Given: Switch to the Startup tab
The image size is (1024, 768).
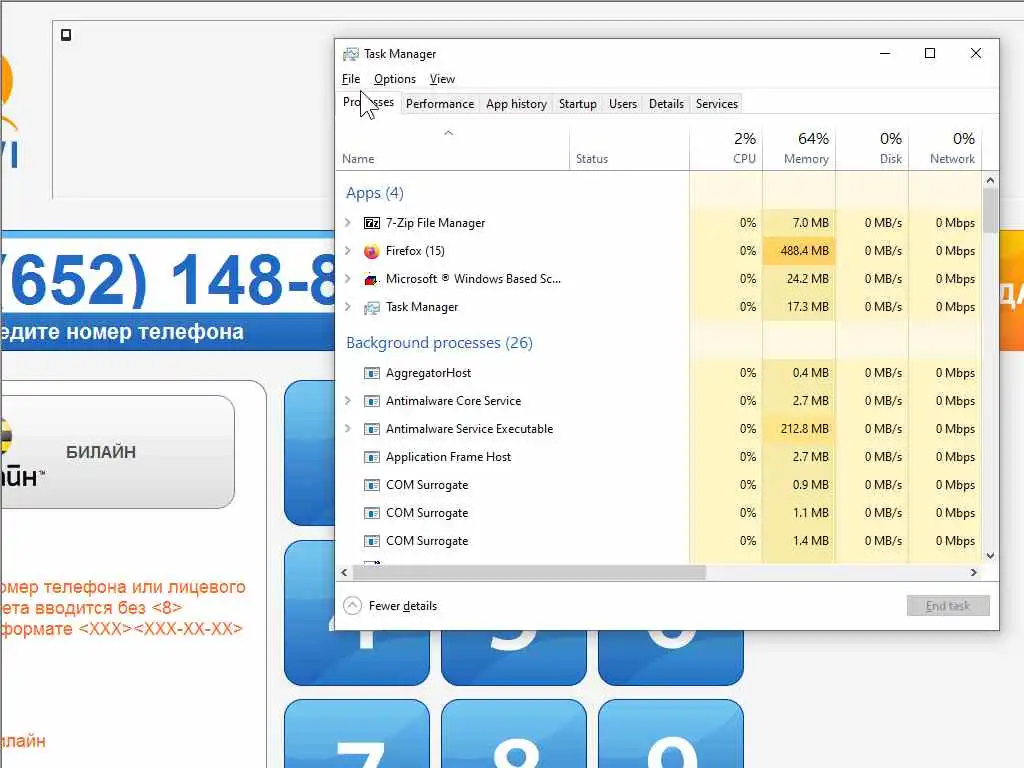Looking at the screenshot, I should click(x=577, y=104).
